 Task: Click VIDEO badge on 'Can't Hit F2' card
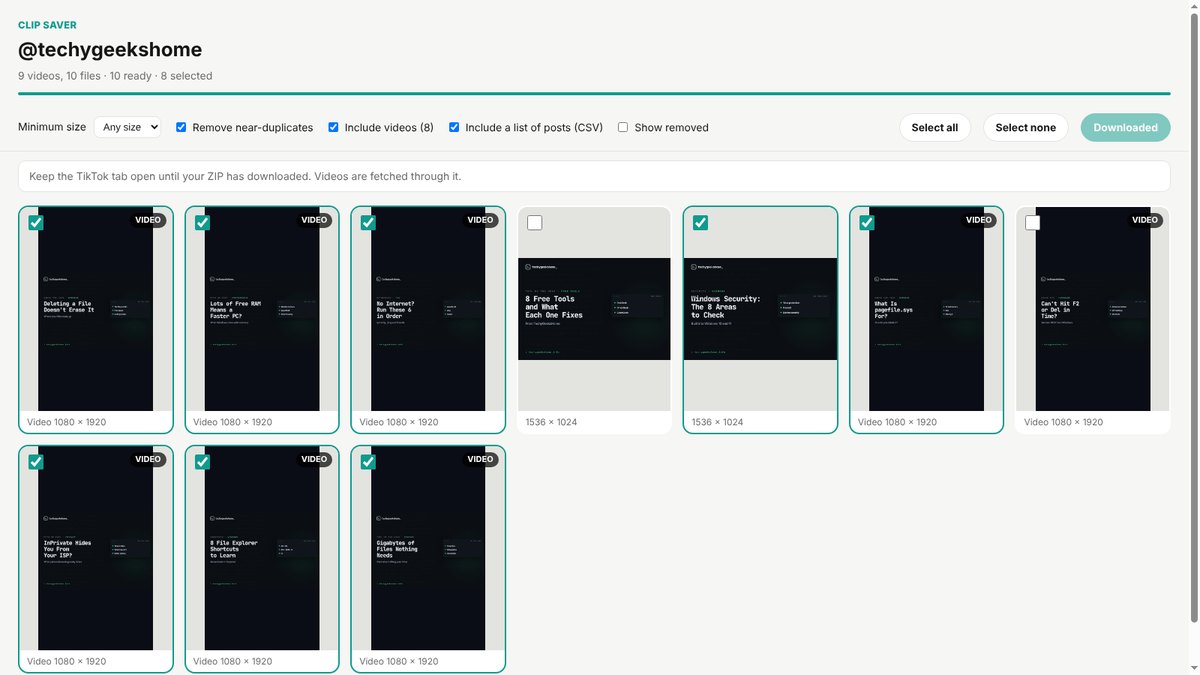pyautogui.click(x=1145, y=220)
